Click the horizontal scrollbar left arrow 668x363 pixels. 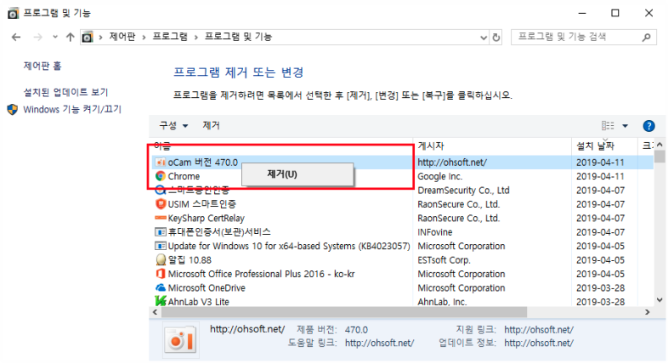[155, 312]
